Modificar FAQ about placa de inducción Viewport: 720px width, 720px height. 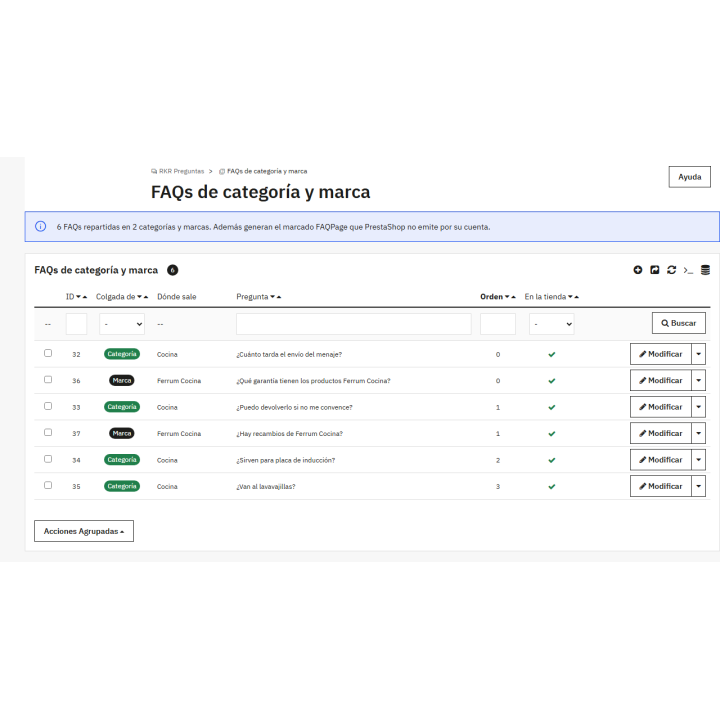[661, 460]
